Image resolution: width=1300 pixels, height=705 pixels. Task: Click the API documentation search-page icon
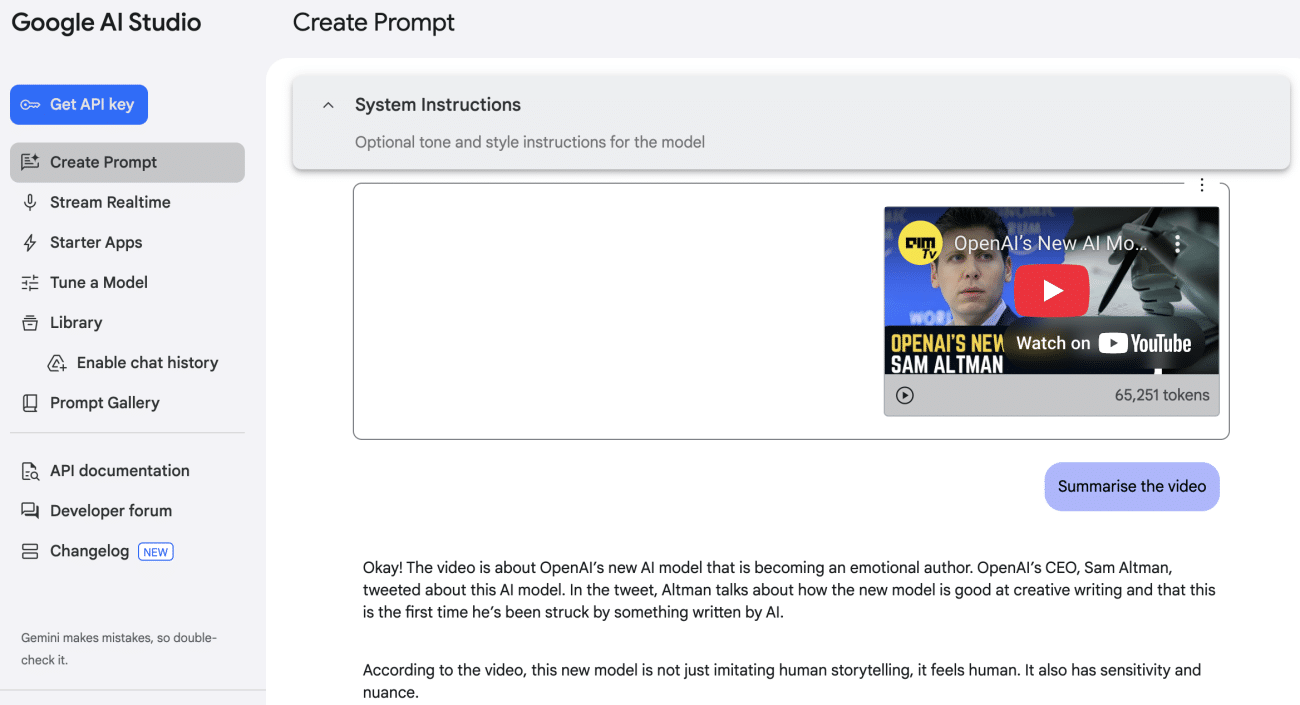click(x=30, y=471)
